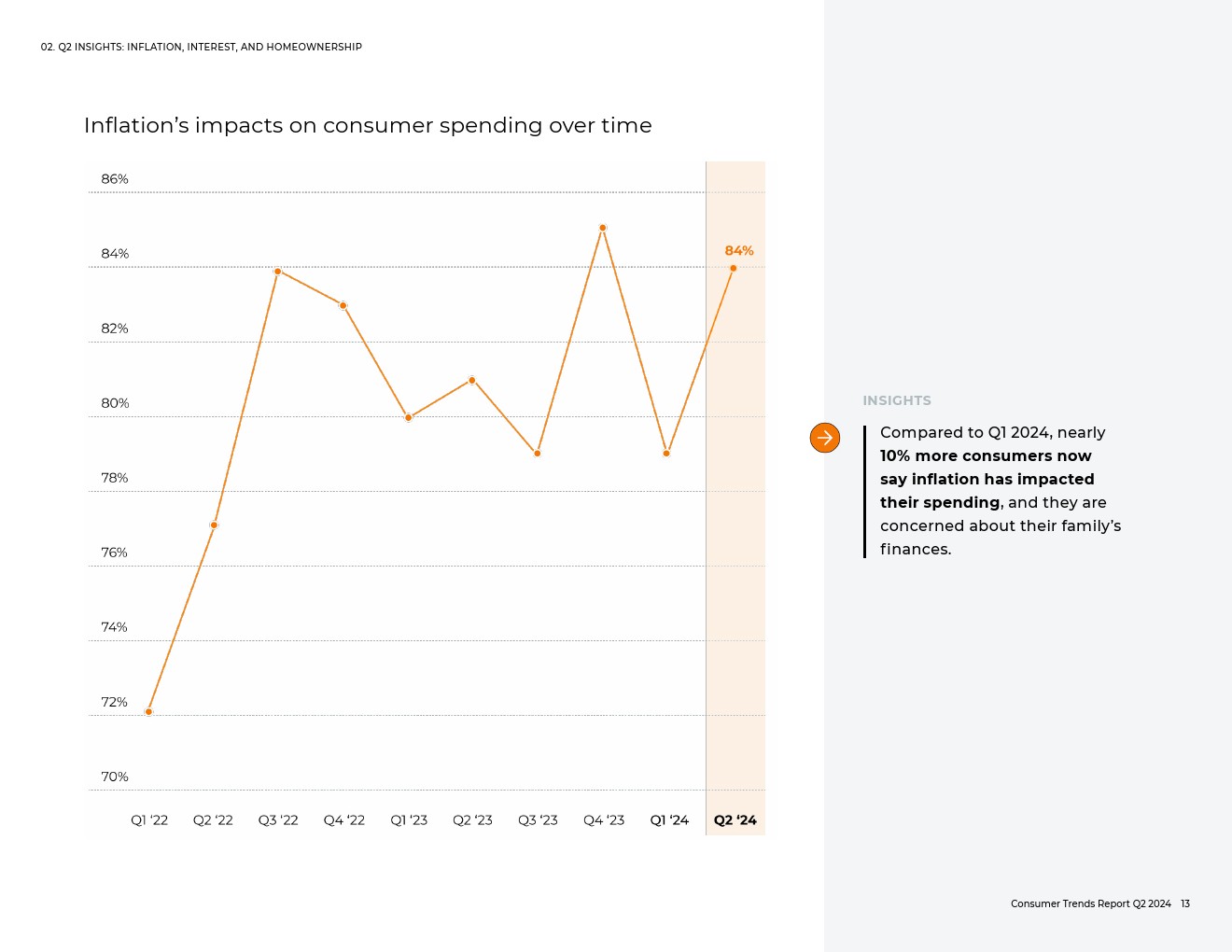Image resolution: width=1232 pixels, height=952 pixels.
Task: Click the Q2 '24 x-axis label
Action: pyautogui.click(x=735, y=820)
